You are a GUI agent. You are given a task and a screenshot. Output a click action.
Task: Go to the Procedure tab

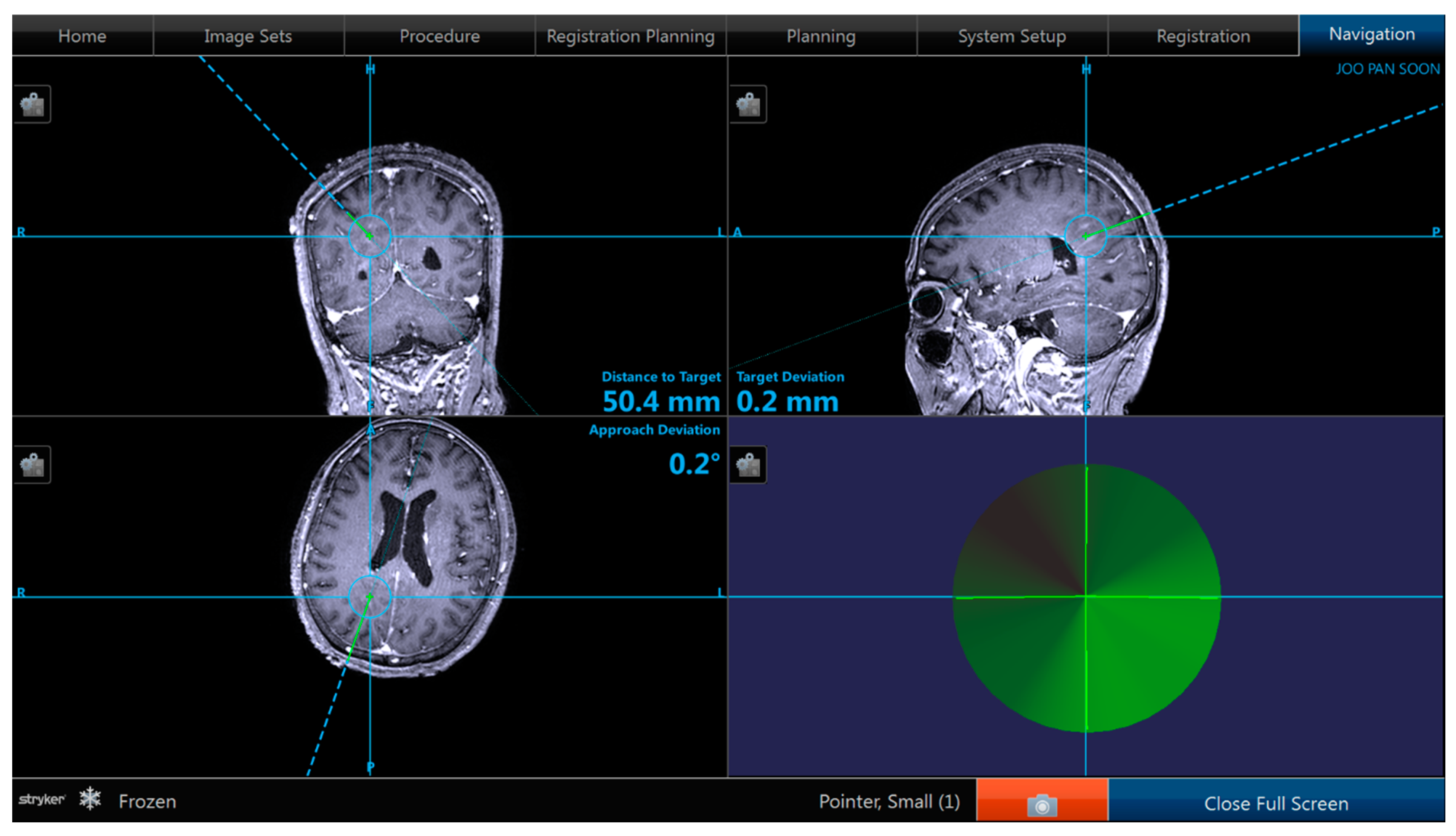pyautogui.click(x=439, y=36)
